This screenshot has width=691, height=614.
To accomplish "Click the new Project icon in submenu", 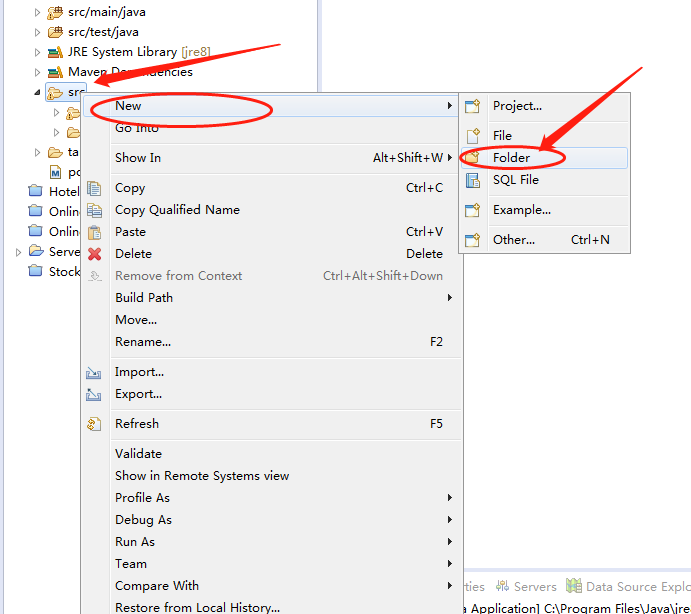I will [473, 106].
